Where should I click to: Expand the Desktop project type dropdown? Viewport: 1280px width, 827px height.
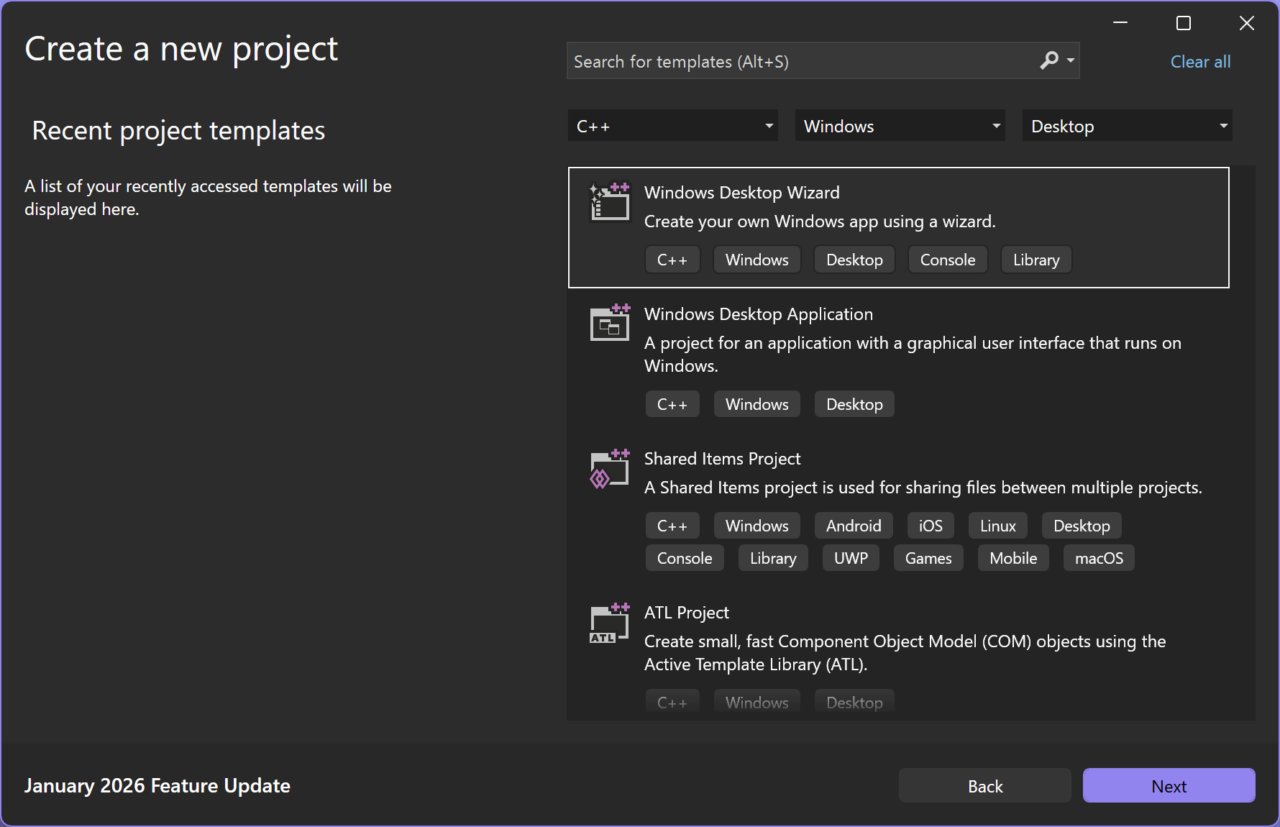1127,126
